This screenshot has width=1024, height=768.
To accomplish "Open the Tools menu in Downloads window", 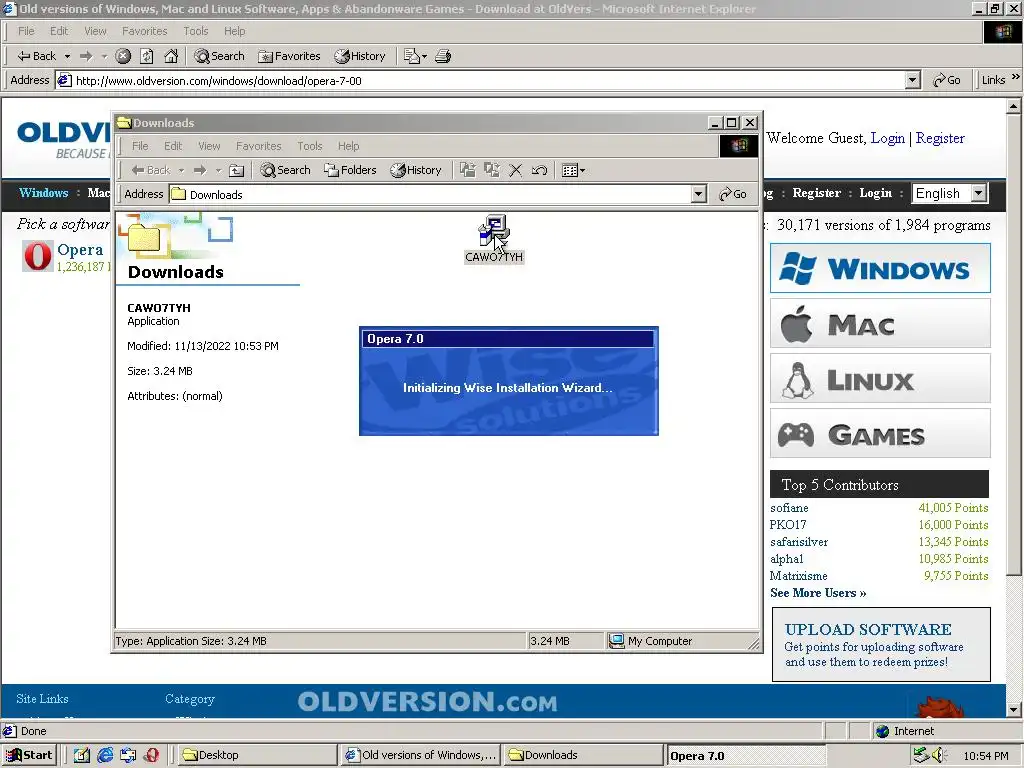I will [310, 146].
